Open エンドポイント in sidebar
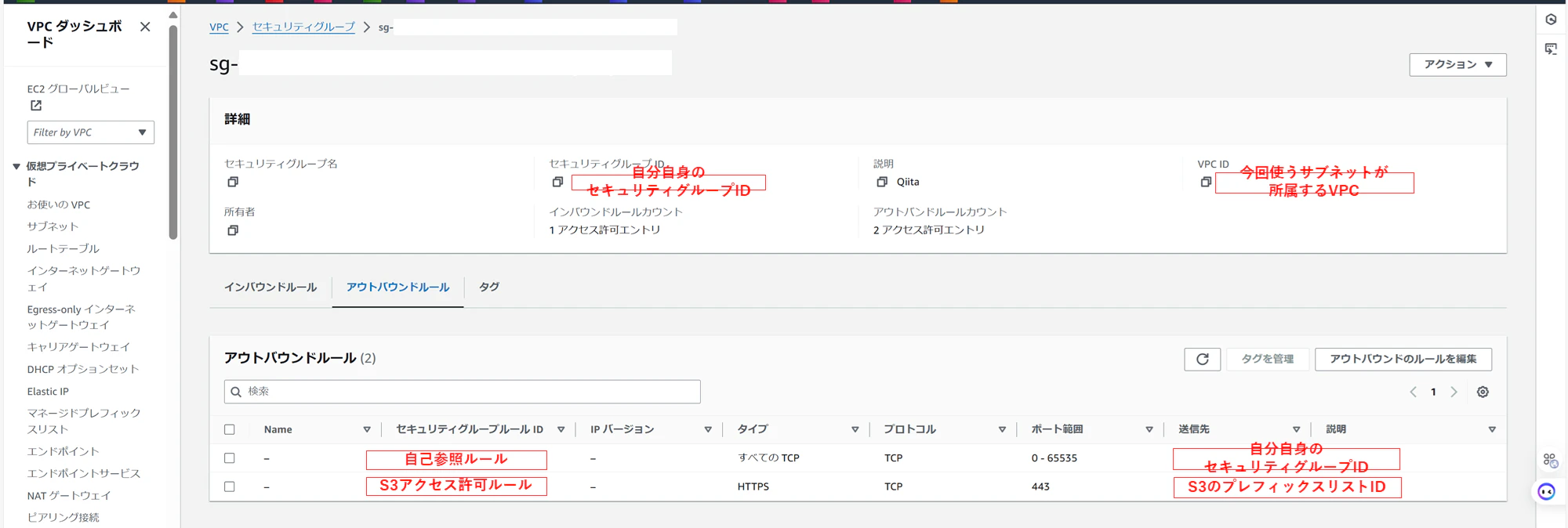 click(64, 451)
